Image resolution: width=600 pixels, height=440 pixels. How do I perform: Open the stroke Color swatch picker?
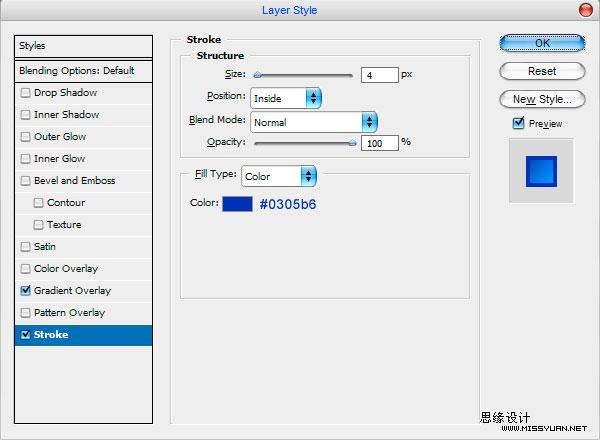coord(237,204)
